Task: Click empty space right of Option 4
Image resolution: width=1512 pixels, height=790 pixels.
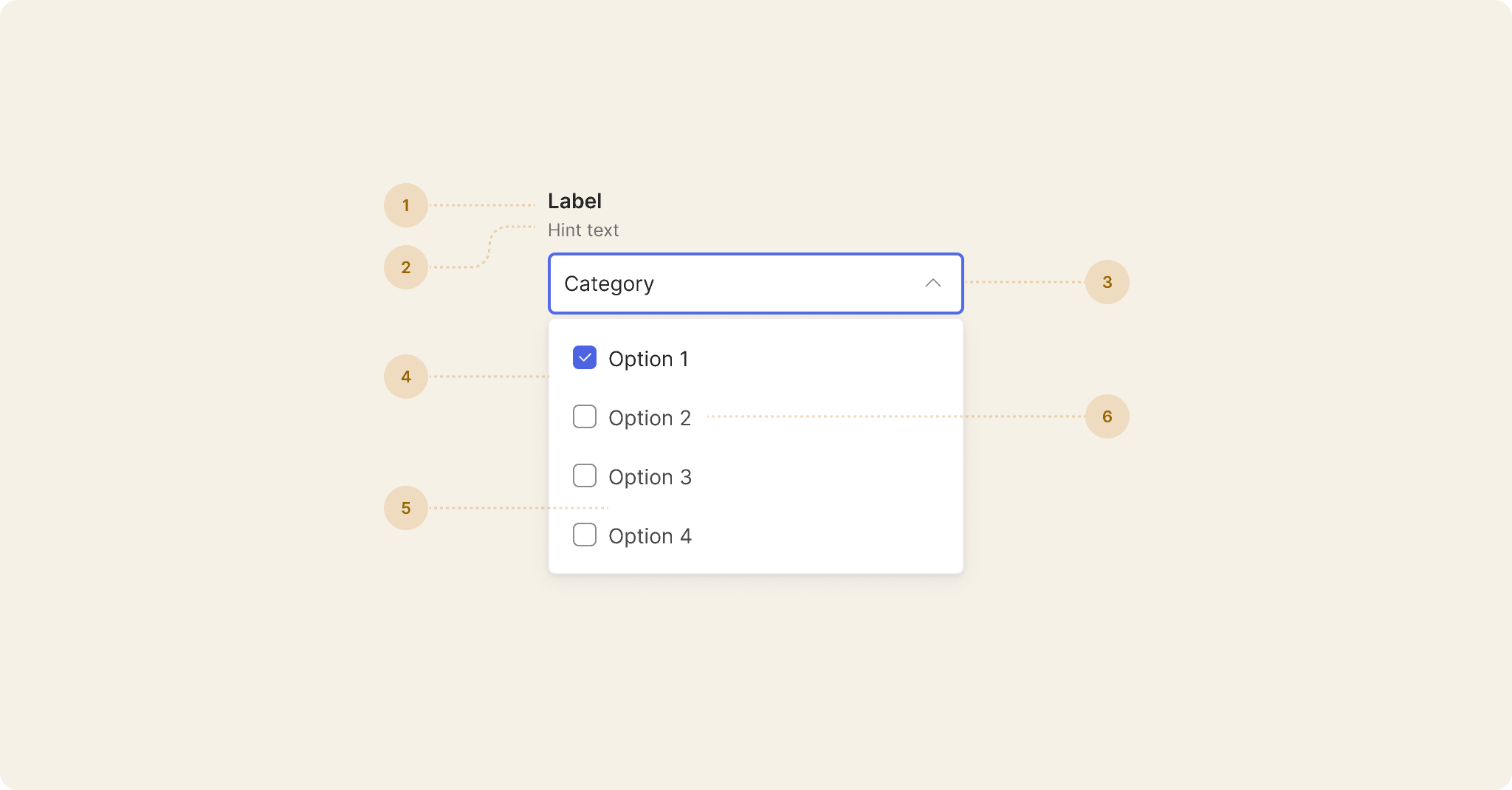Action: (x=827, y=536)
